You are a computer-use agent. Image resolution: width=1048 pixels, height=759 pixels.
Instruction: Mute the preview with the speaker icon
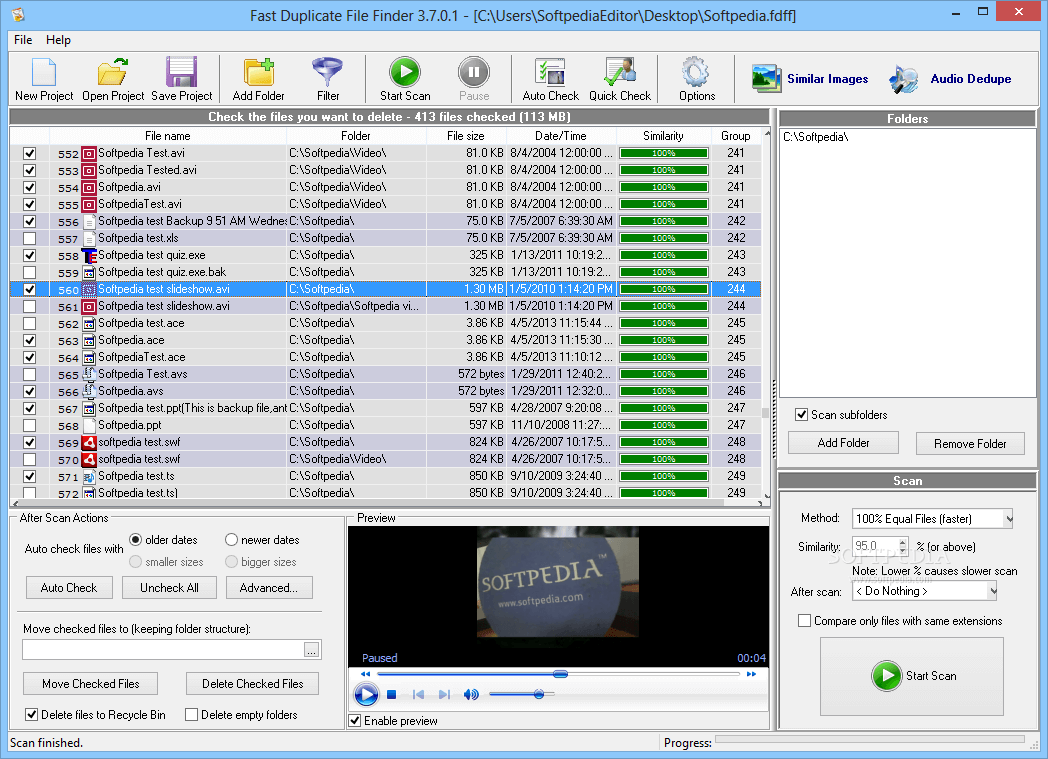tap(471, 695)
